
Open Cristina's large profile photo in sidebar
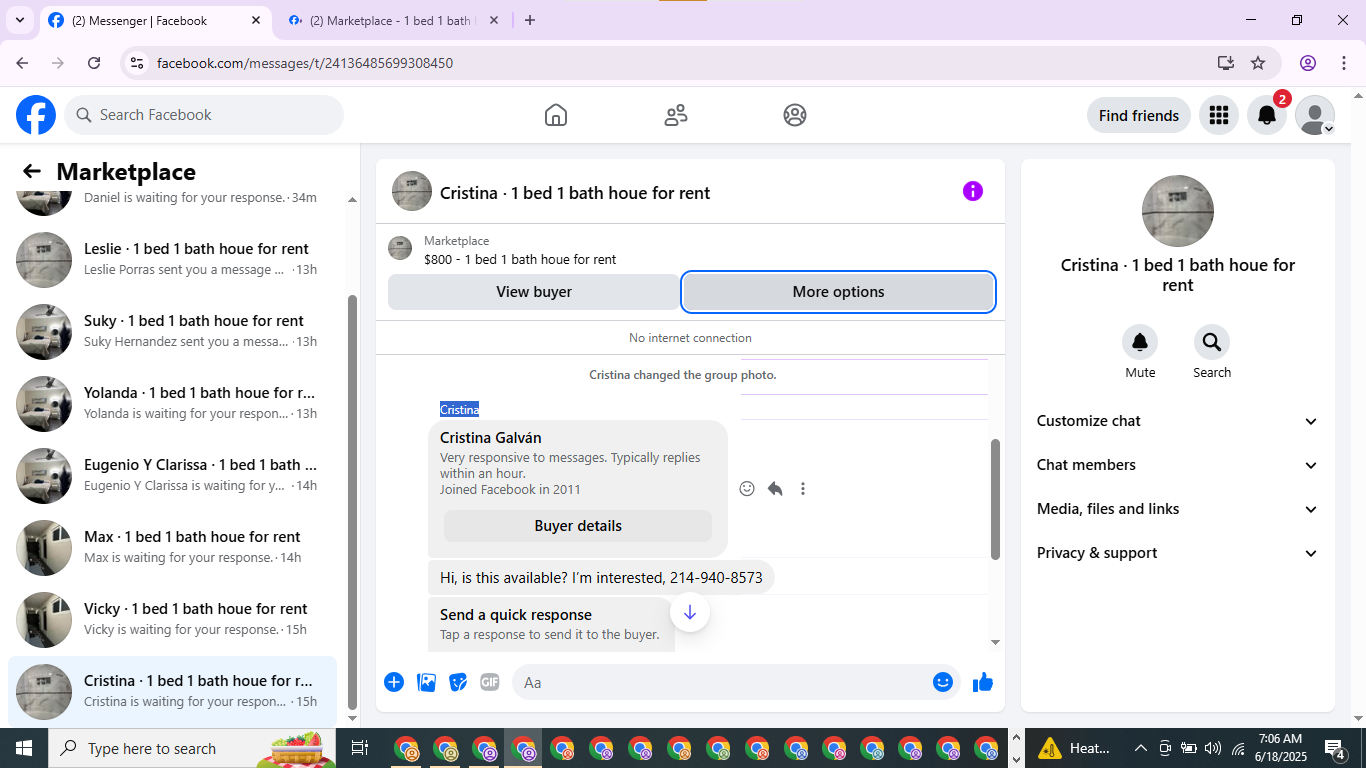pos(1178,211)
